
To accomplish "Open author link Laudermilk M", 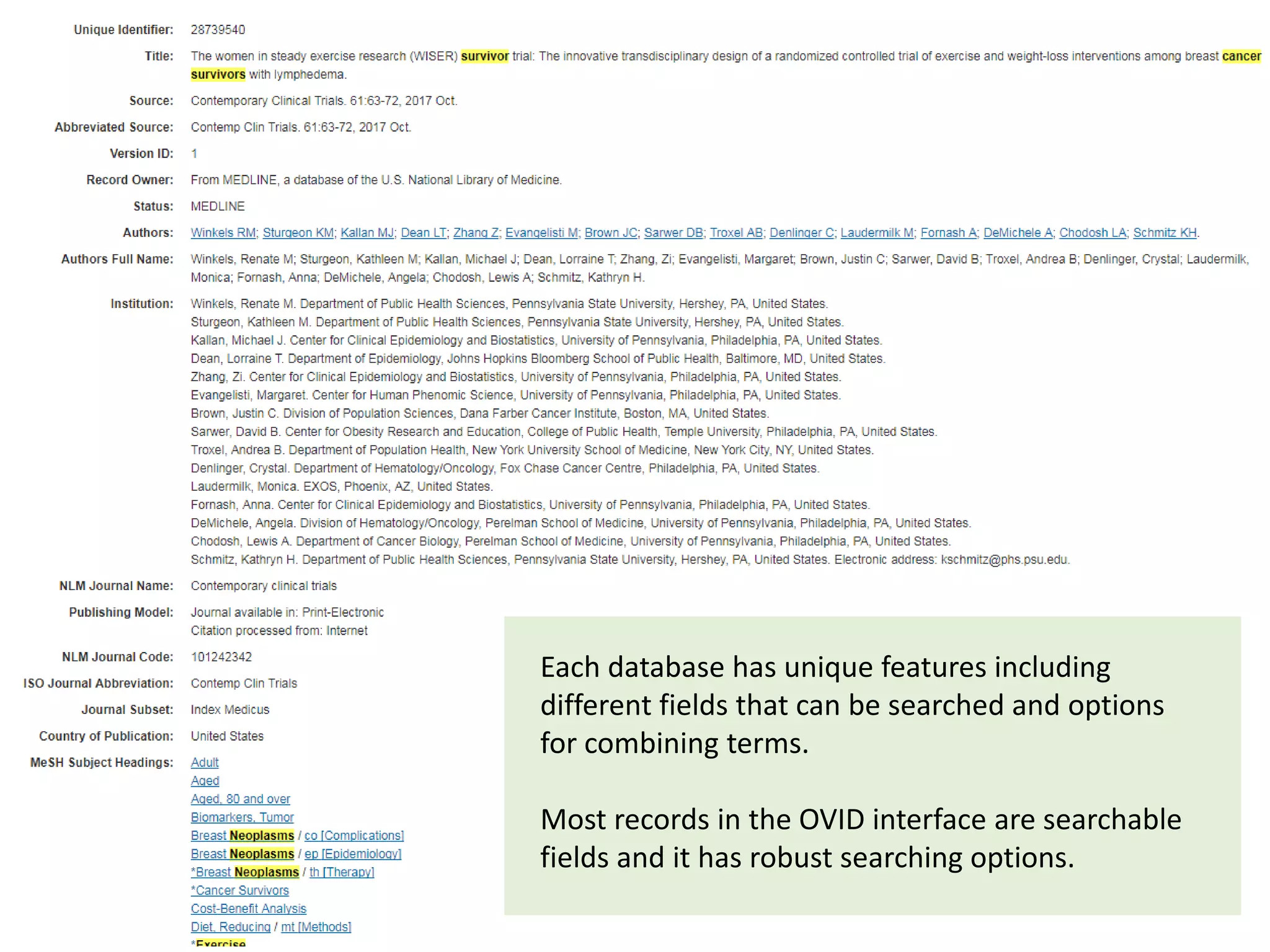I will 877,232.
